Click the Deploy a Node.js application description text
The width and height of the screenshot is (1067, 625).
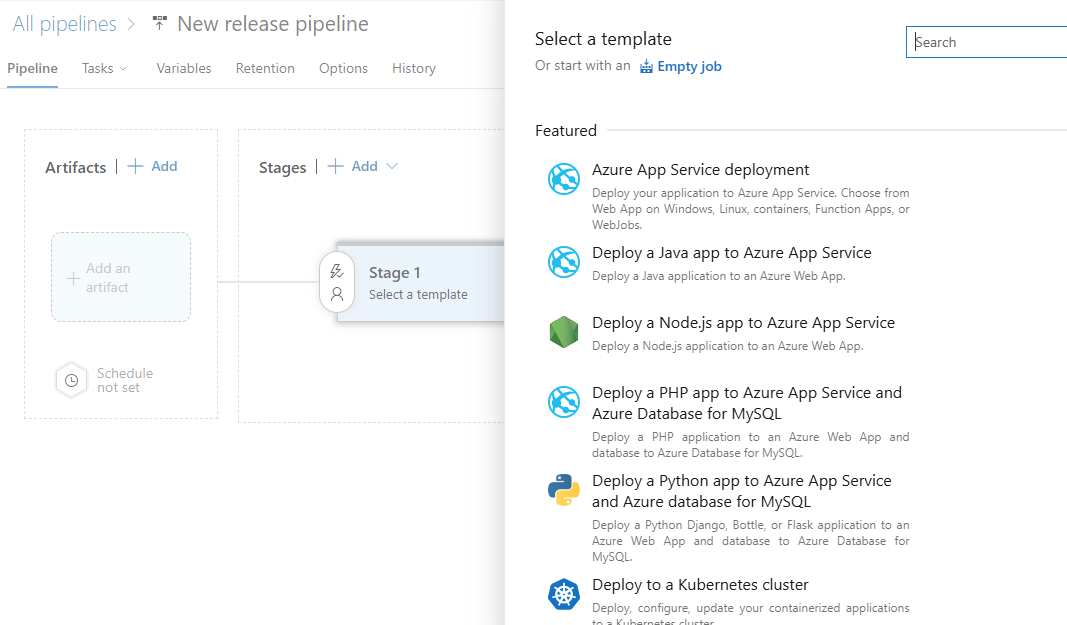pyautogui.click(x=727, y=346)
